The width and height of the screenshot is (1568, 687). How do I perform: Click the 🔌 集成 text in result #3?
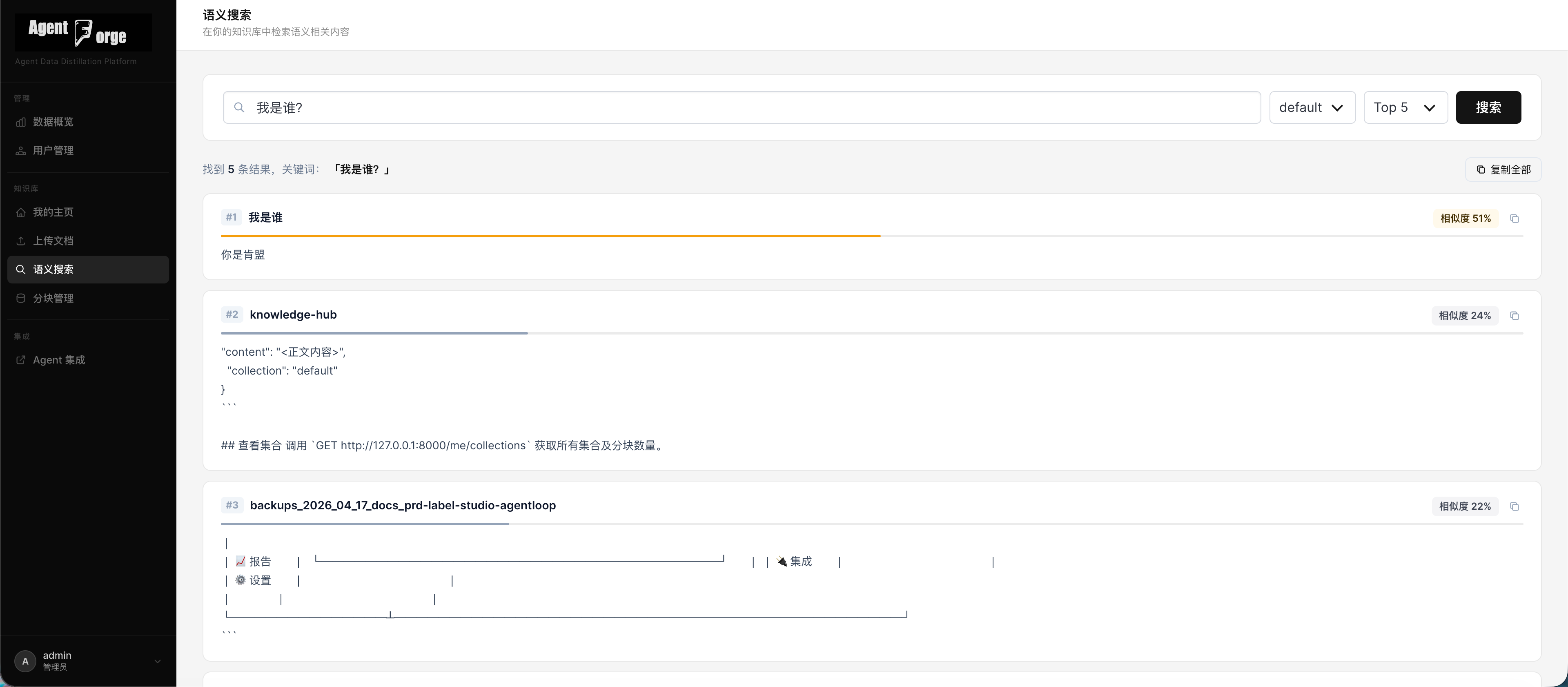click(794, 562)
